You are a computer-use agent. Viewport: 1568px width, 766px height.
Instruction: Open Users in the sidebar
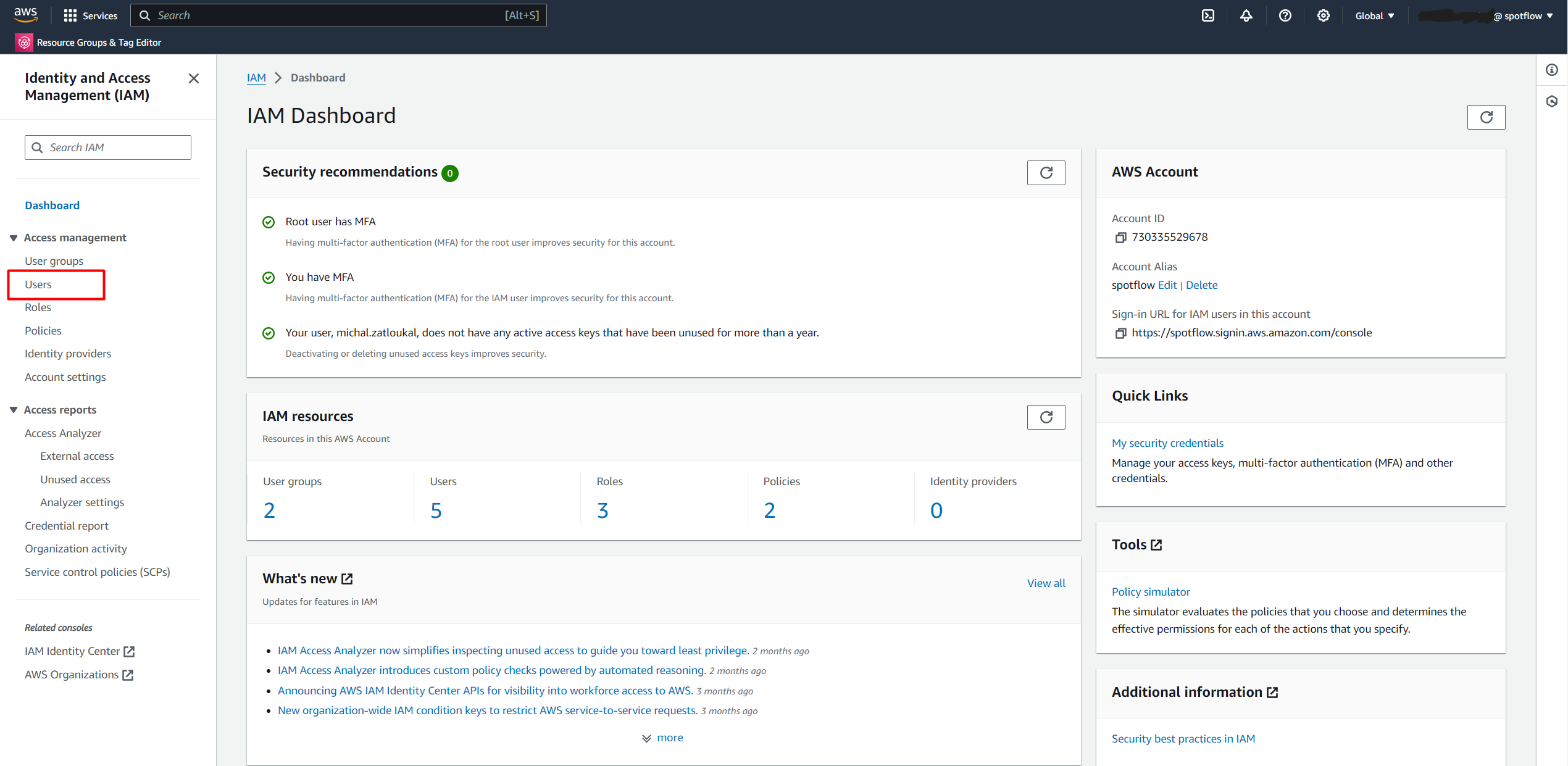38,285
